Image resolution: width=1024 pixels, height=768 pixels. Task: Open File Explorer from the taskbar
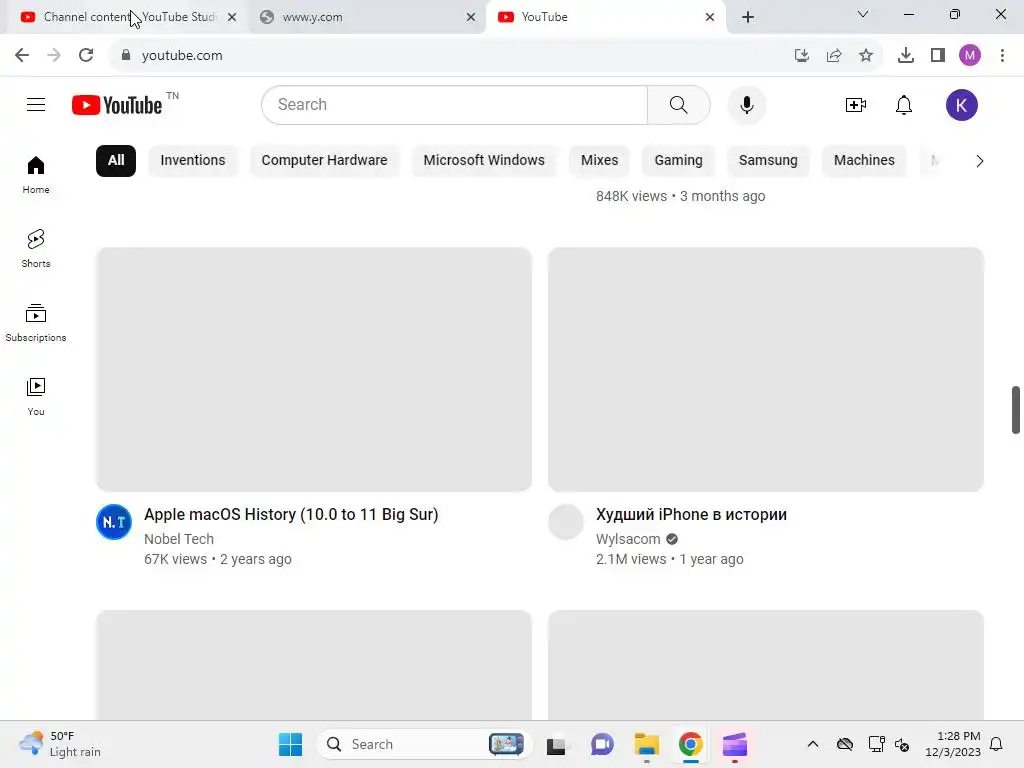647,744
